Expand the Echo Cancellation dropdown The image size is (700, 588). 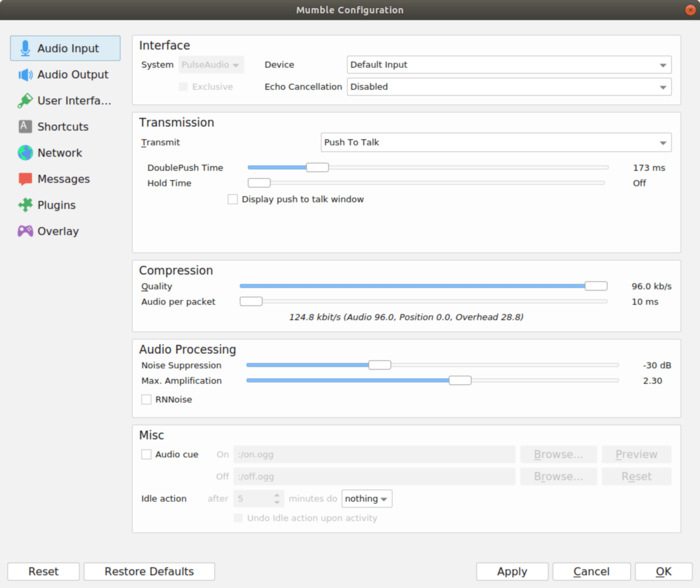point(508,87)
